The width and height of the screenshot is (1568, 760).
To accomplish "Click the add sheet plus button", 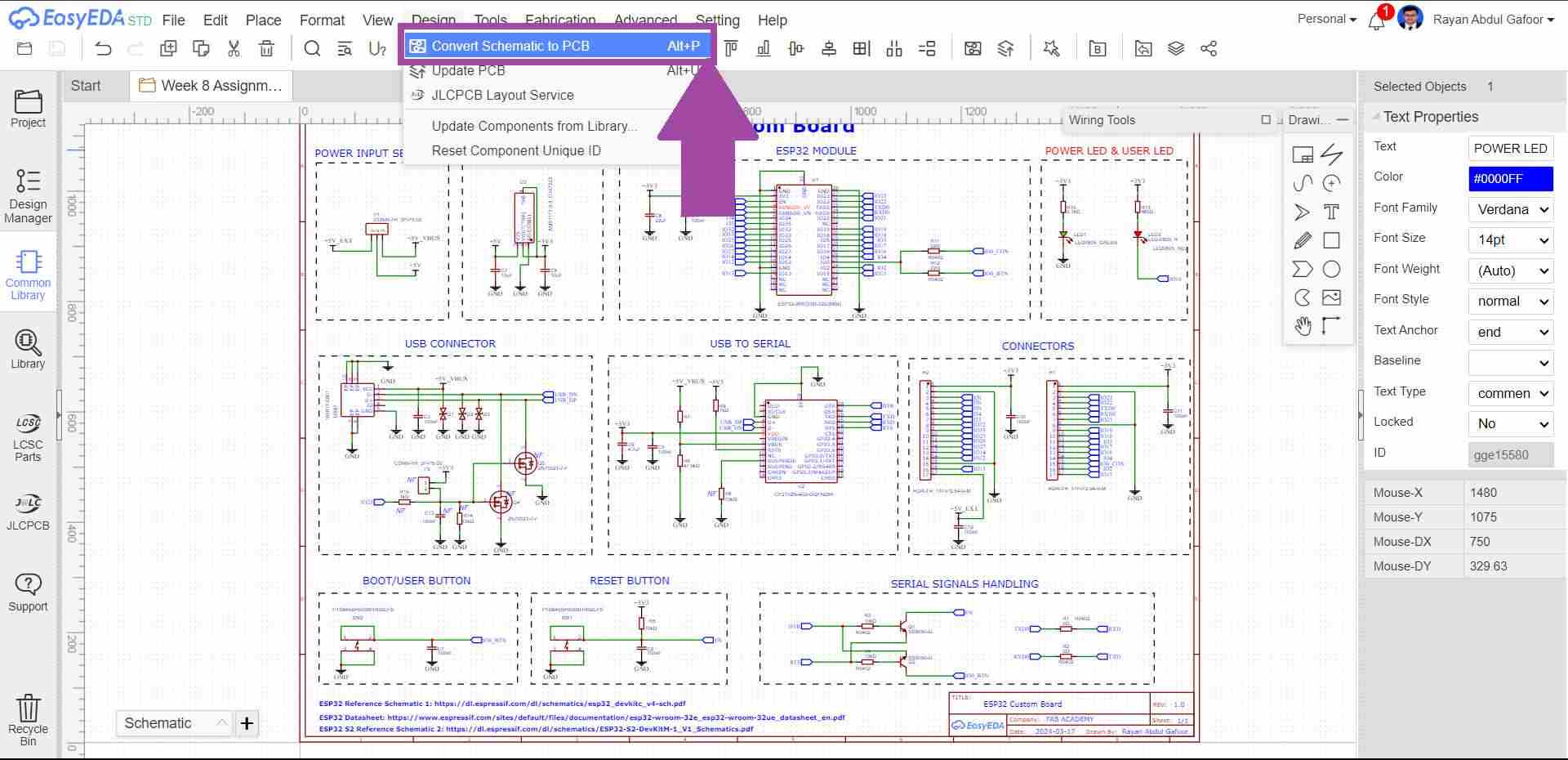I will [x=247, y=723].
